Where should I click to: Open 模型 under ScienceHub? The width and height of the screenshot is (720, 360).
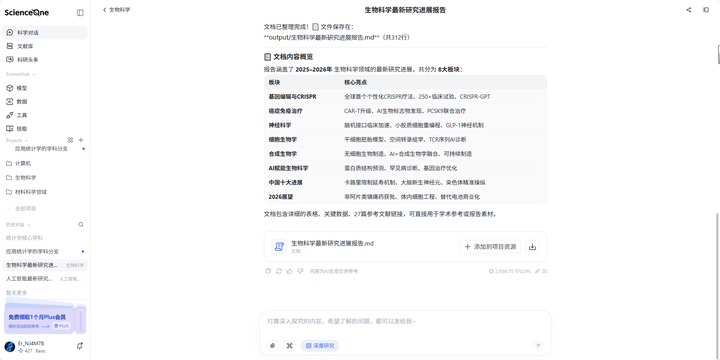[x=45, y=88]
